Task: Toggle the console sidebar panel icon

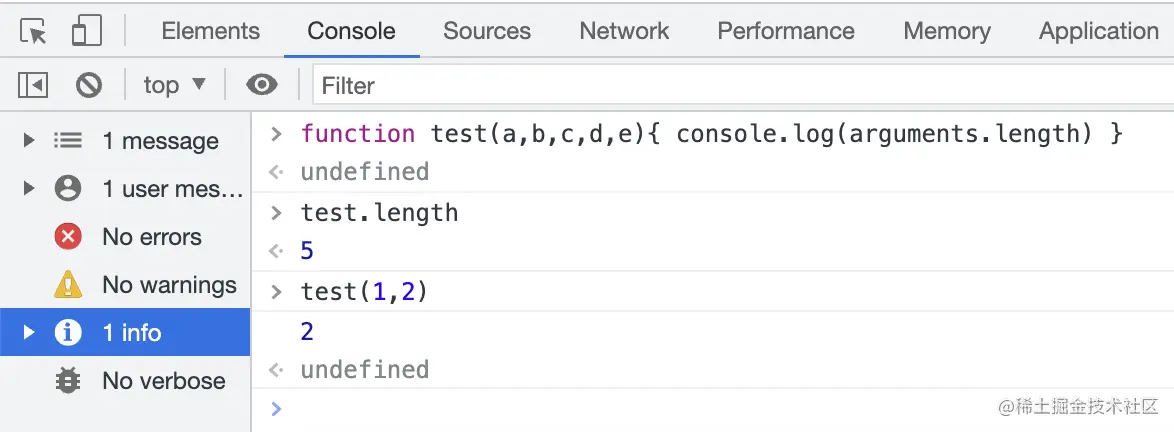Action: coord(33,86)
